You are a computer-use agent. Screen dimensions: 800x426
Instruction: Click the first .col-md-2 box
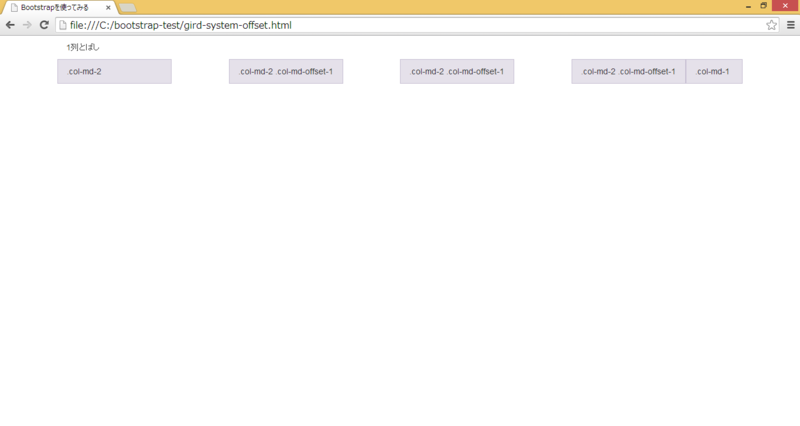pos(114,71)
